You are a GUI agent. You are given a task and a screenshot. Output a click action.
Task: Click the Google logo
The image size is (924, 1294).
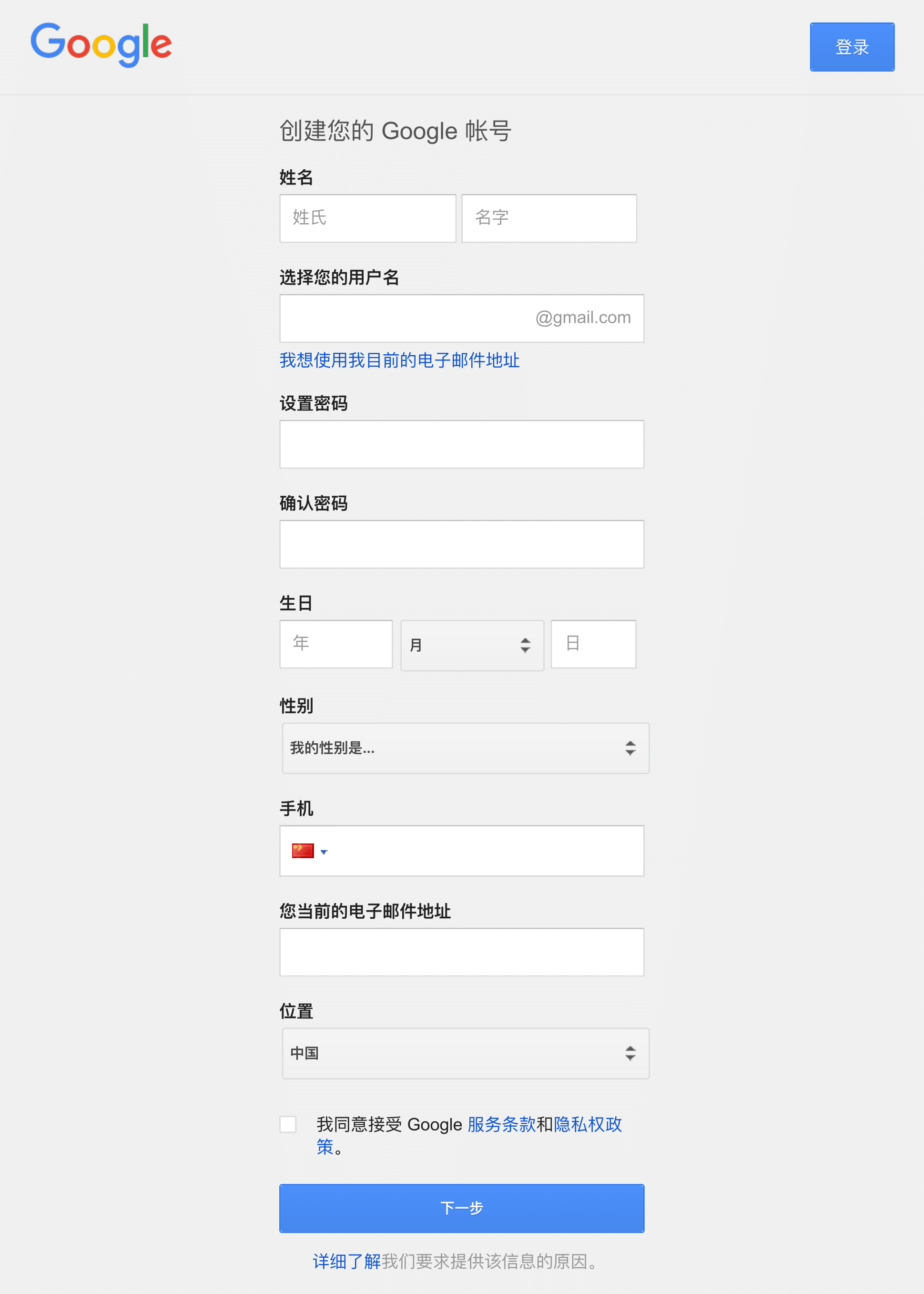coord(102,44)
